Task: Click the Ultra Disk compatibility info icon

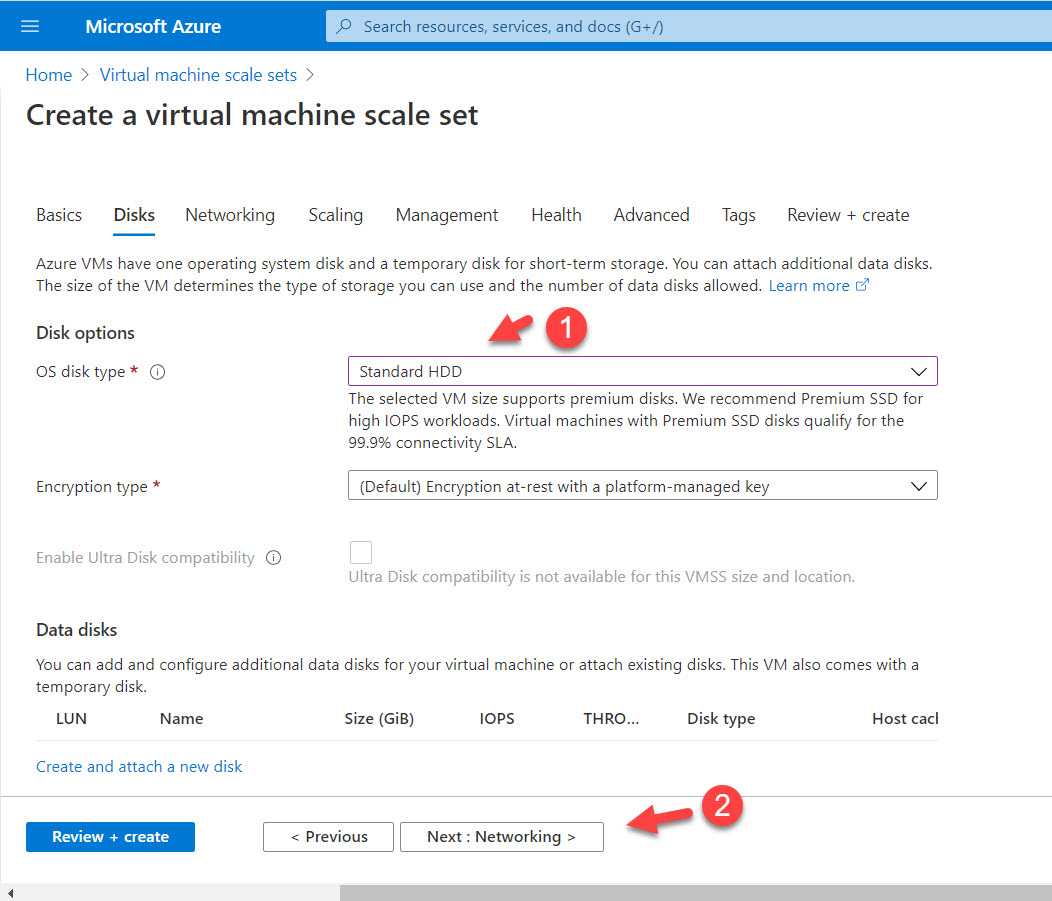Action: [x=273, y=558]
